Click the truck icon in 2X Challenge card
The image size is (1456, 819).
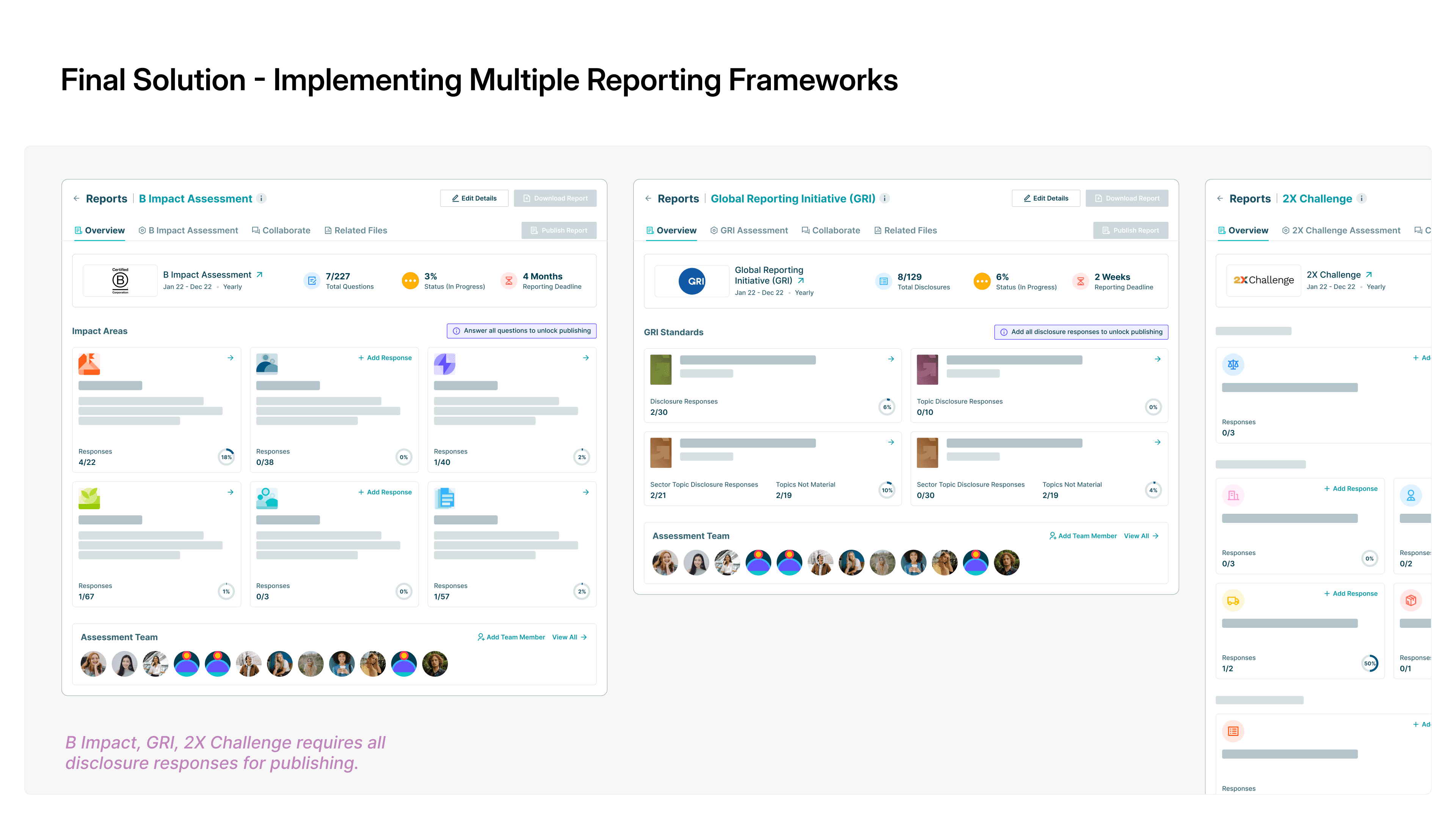[1233, 600]
